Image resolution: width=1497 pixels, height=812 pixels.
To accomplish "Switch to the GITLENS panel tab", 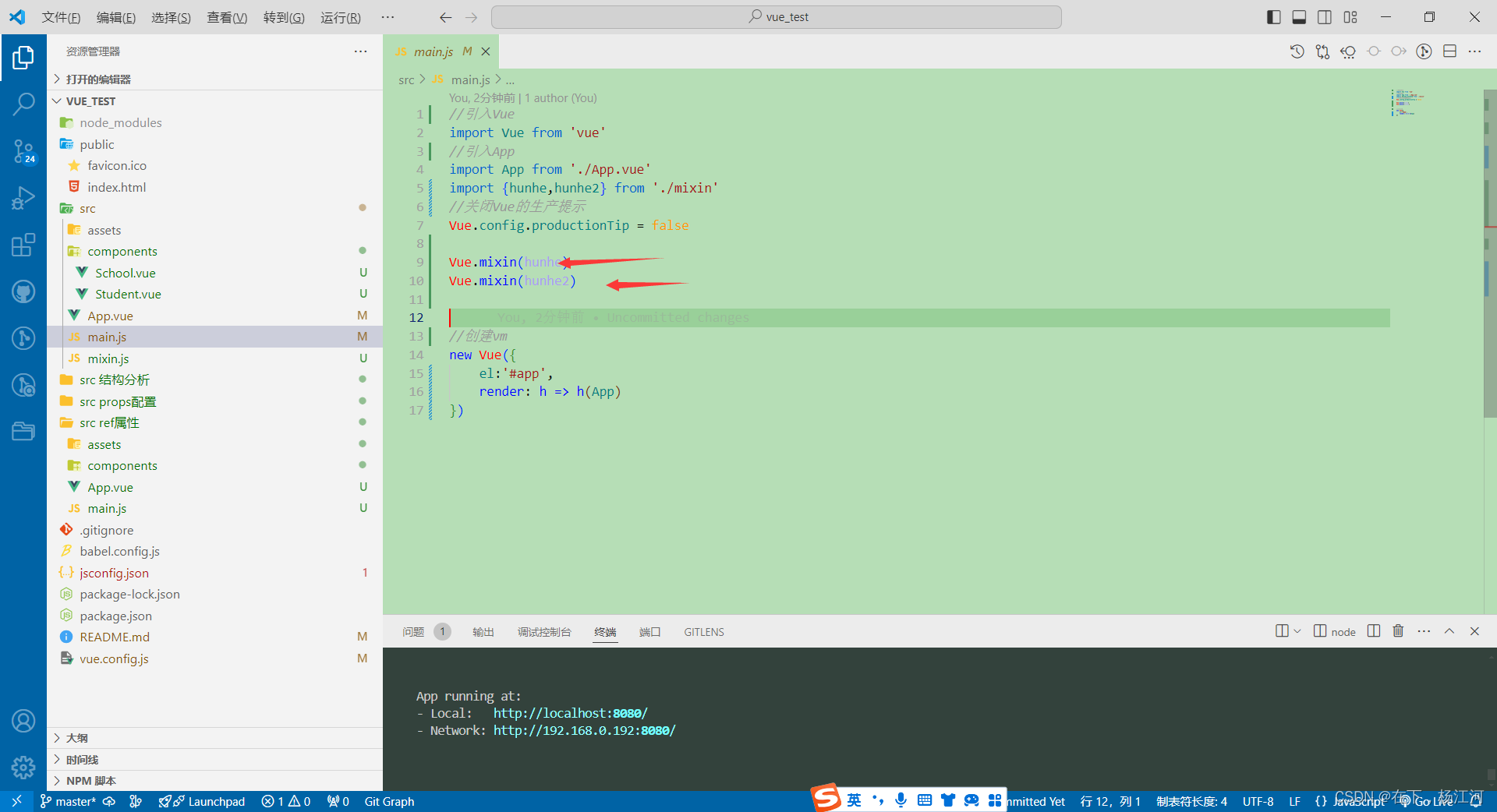I will point(704,632).
